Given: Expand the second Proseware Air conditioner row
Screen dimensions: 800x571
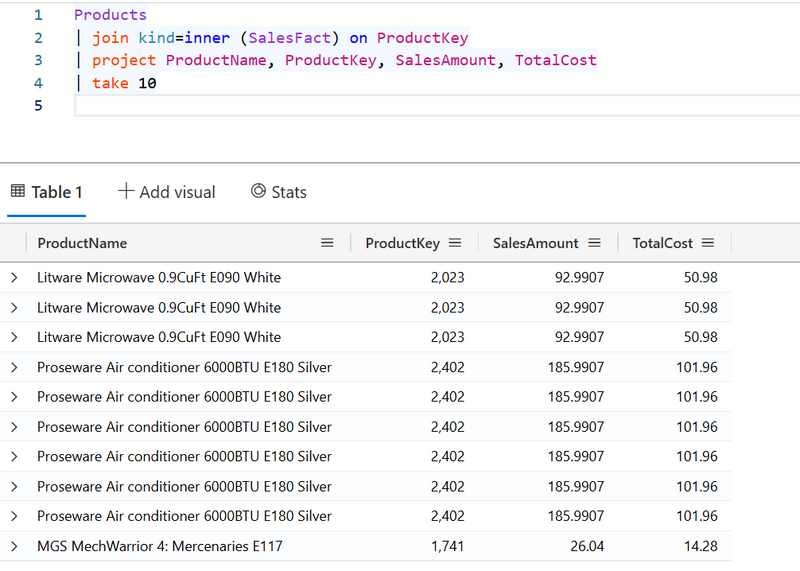Looking at the screenshot, I should (x=14, y=397).
